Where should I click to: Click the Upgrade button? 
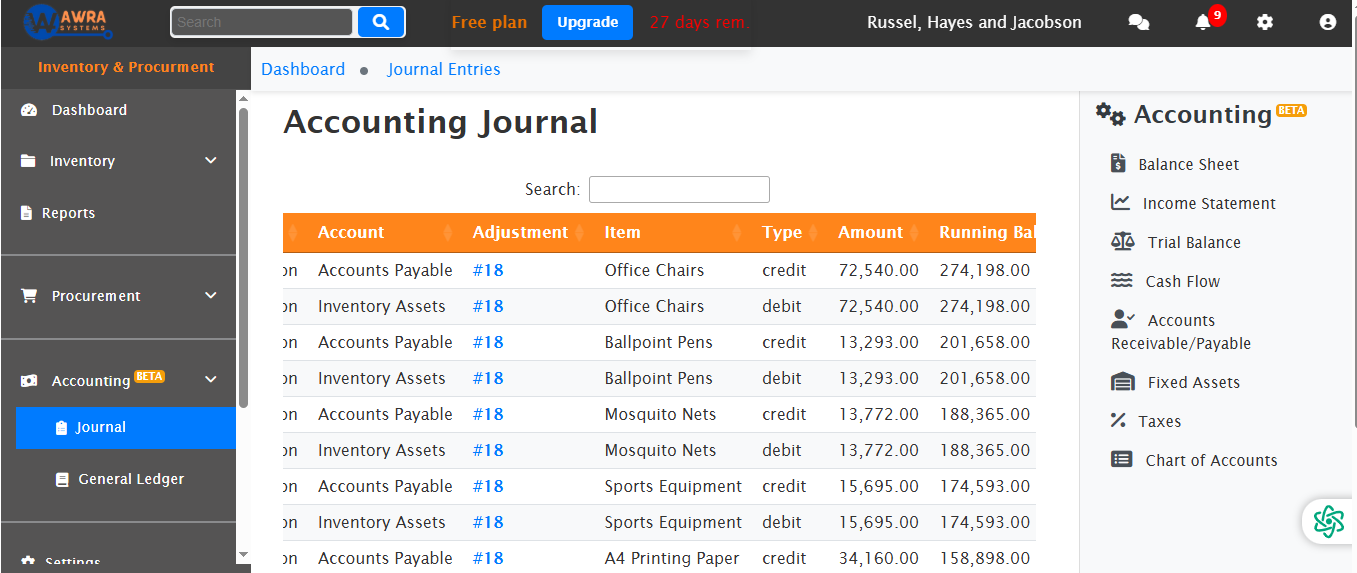(x=587, y=22)
